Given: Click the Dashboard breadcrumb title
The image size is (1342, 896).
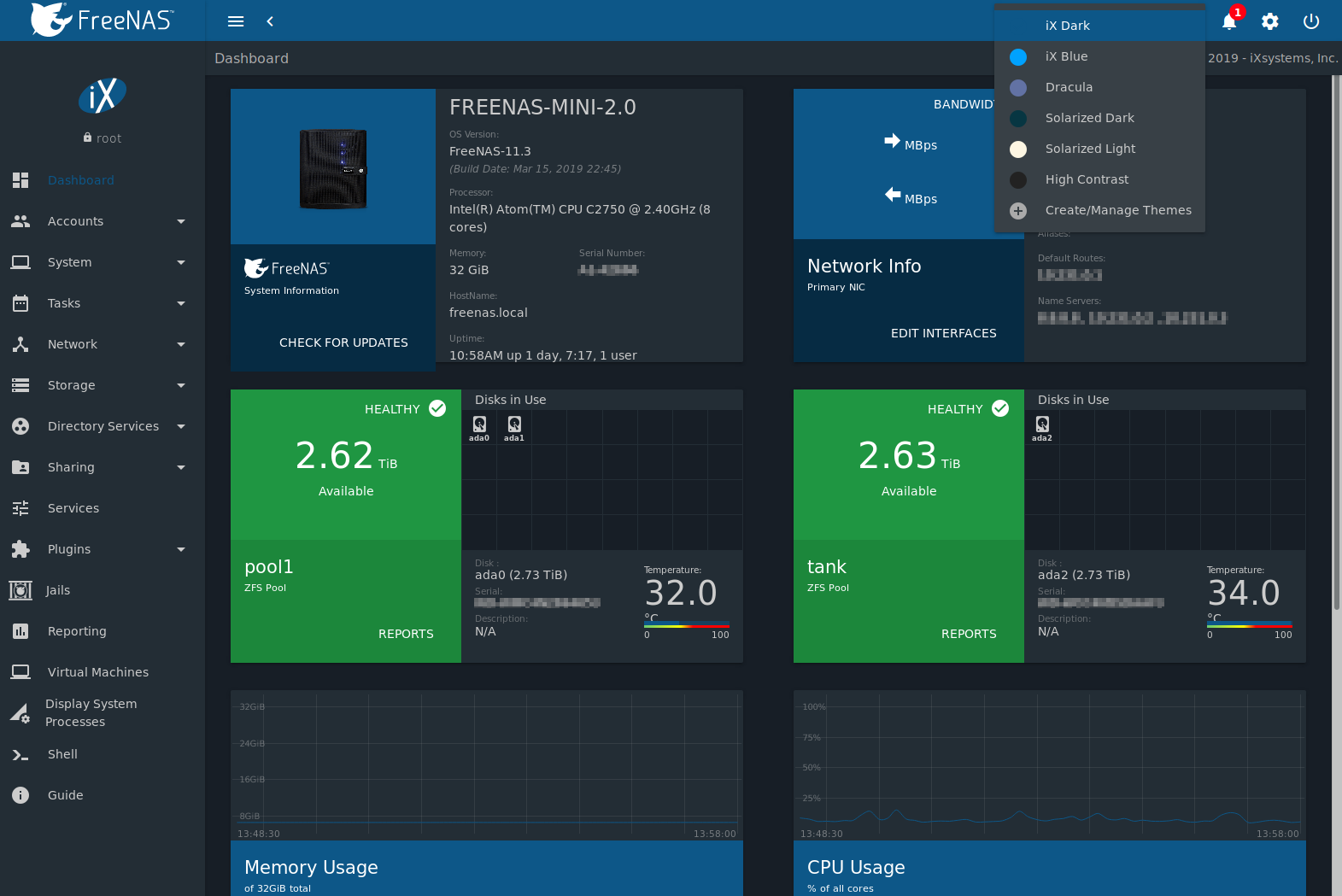Looking at the screenshot, I should (x=251, y=58).
